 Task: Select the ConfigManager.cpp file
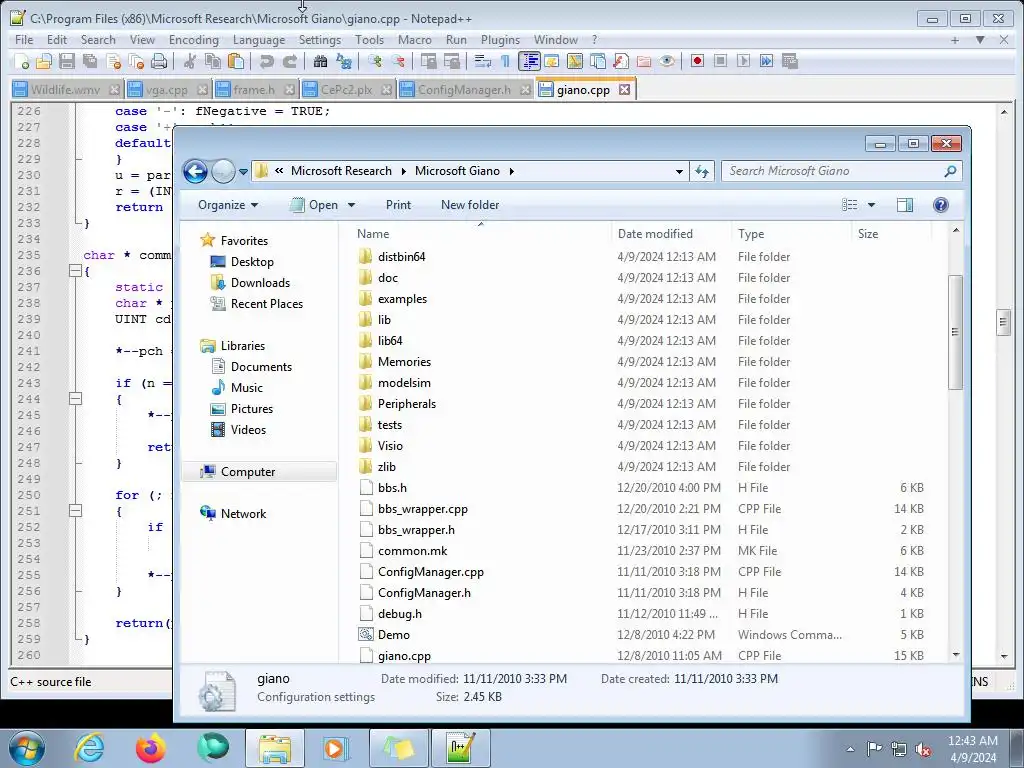(x=430, y=572)
